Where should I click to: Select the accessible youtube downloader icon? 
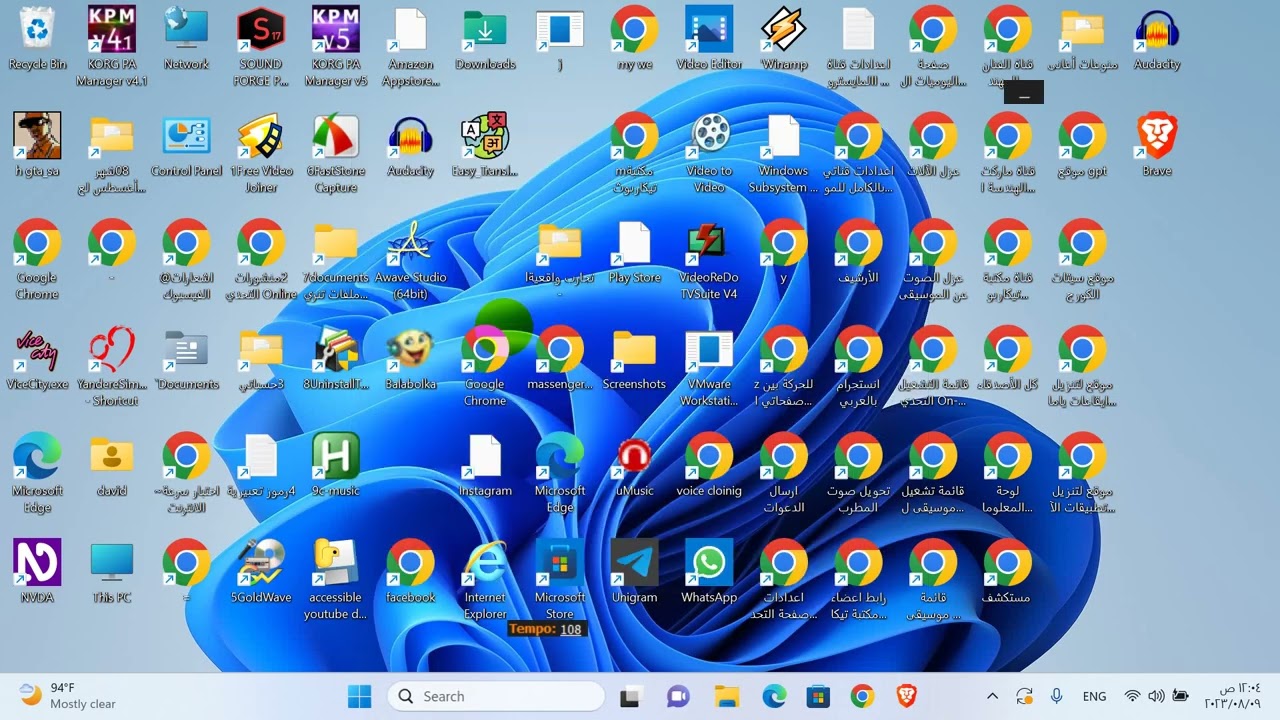point(336,581)
